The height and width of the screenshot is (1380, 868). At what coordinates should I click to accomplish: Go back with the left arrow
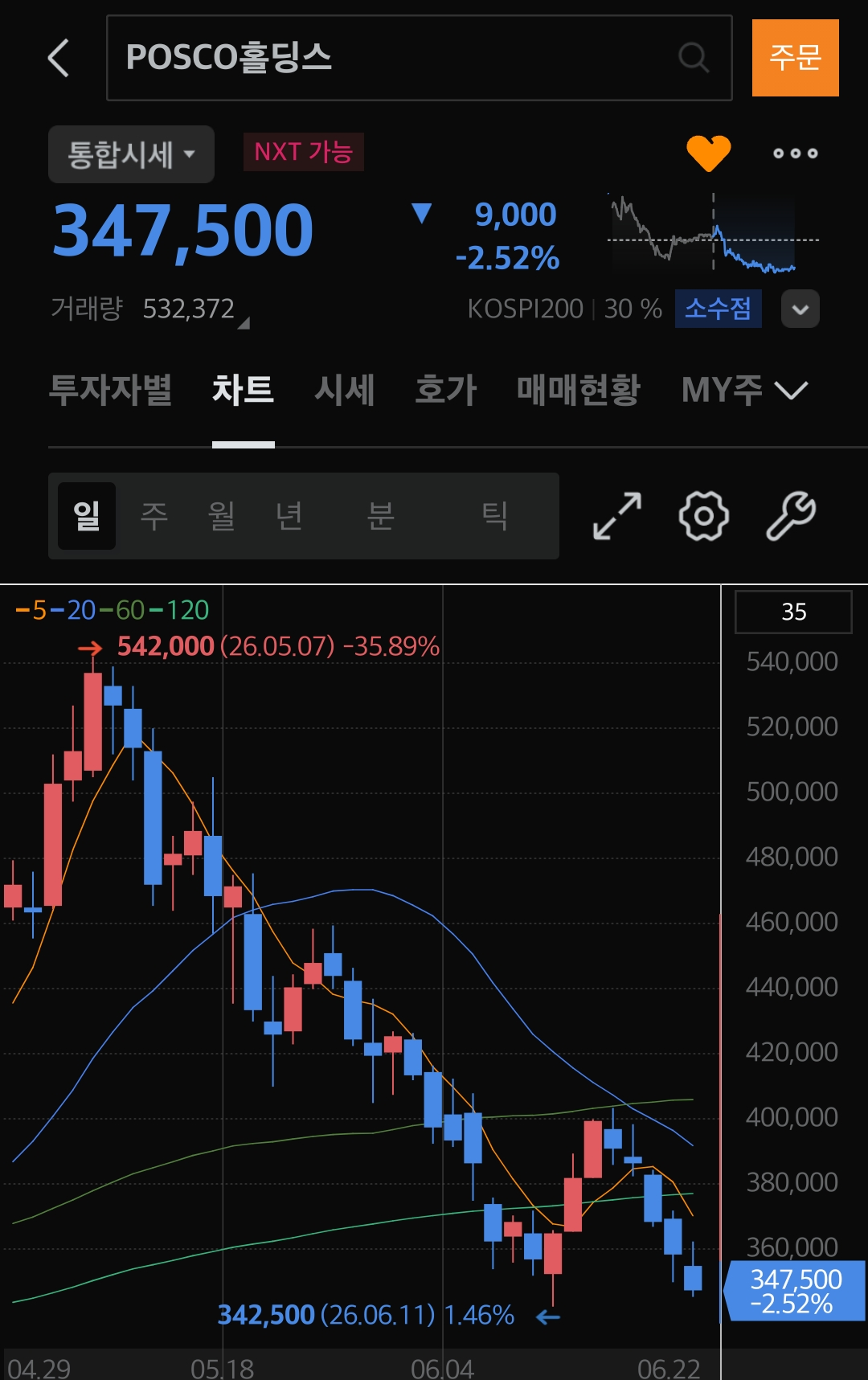59,58
